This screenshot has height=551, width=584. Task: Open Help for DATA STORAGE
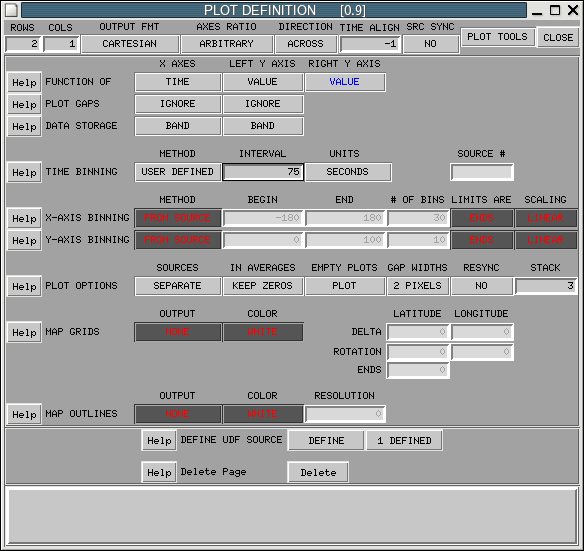tap(24, 127)
